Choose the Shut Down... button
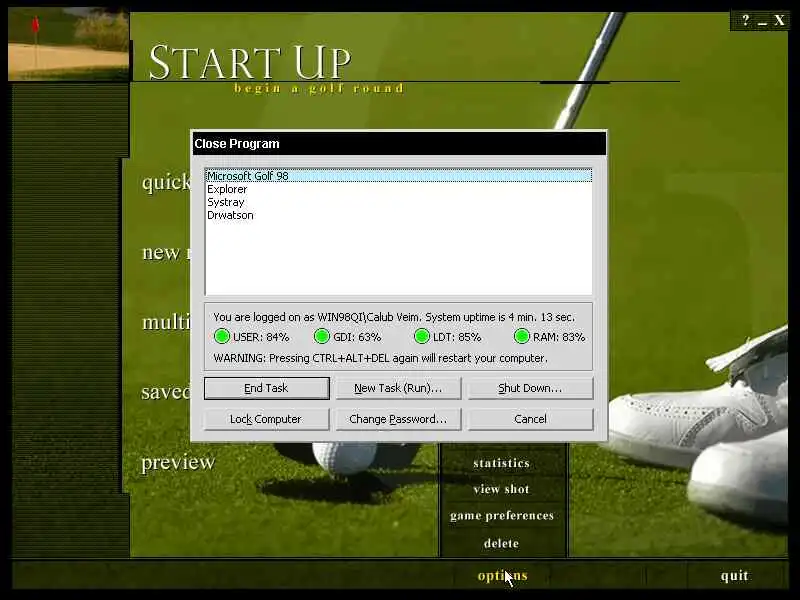Screen dimensions: 800x600 click(530, 388)
